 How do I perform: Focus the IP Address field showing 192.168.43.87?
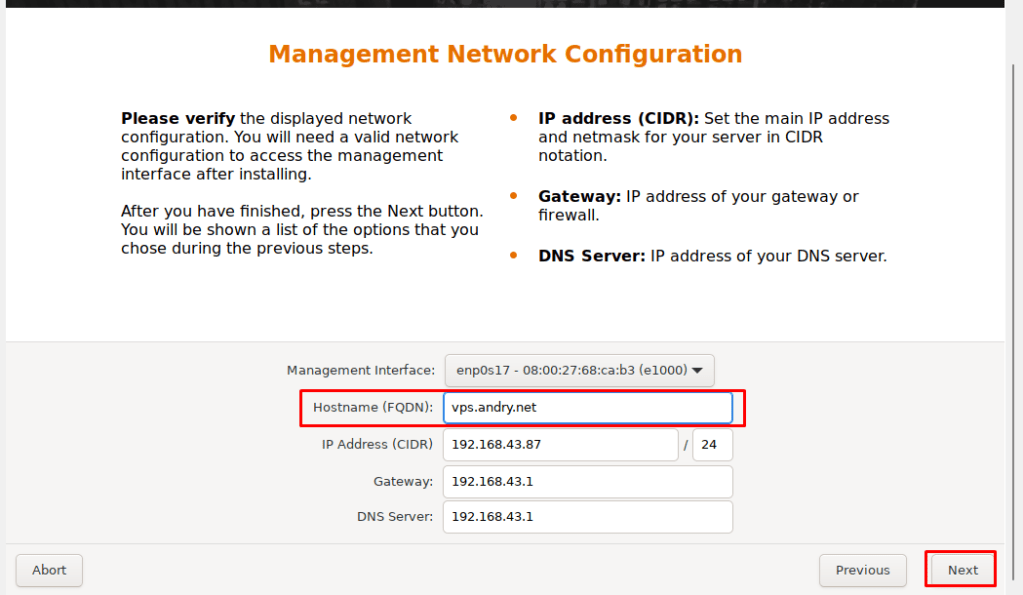(560, 444)
